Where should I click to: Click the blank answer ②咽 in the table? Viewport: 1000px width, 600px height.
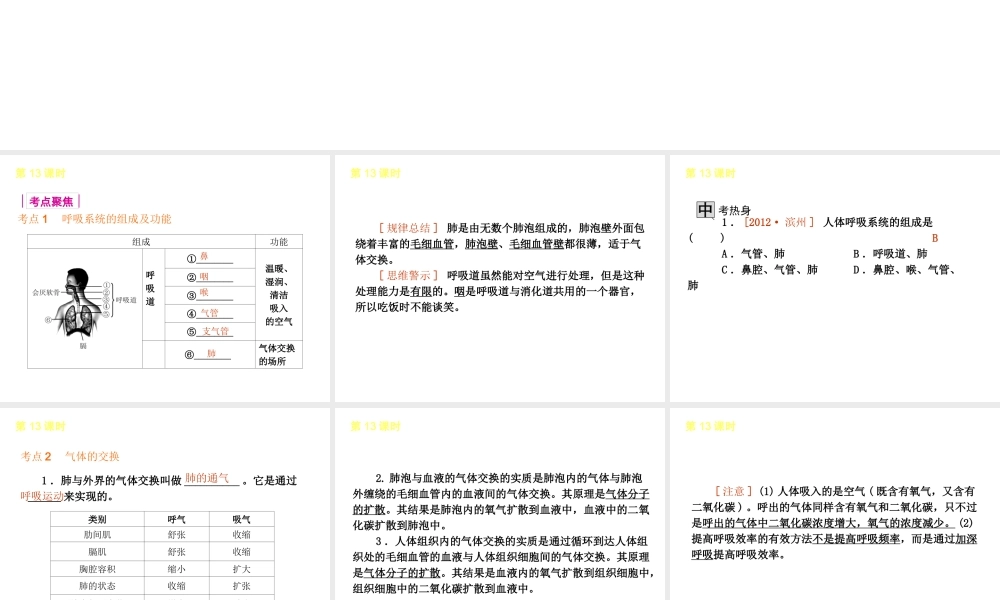click(x=209, y=277)
